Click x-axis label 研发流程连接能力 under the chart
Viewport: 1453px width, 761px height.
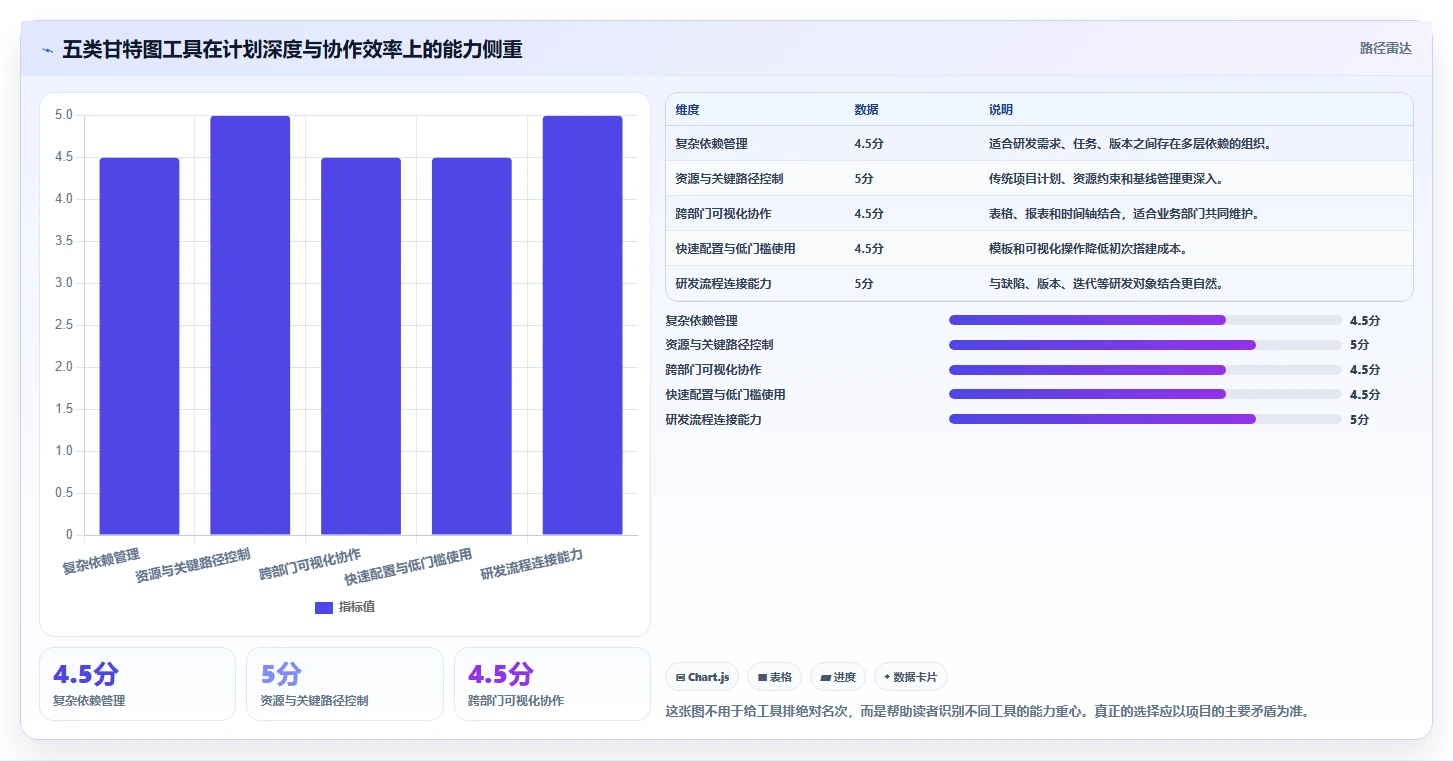(532, 565)
